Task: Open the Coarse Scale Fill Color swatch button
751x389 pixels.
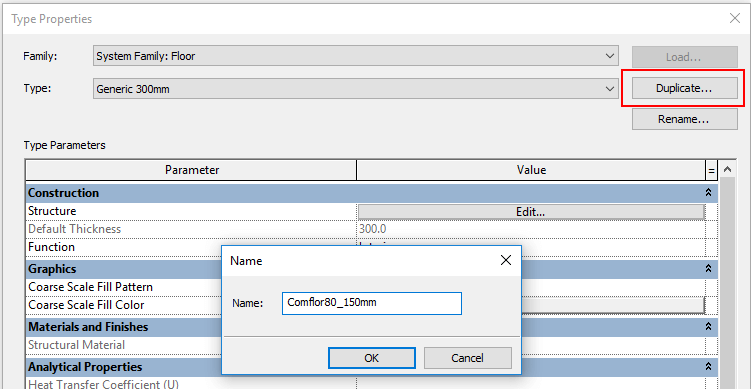Action: coord(613,305)
